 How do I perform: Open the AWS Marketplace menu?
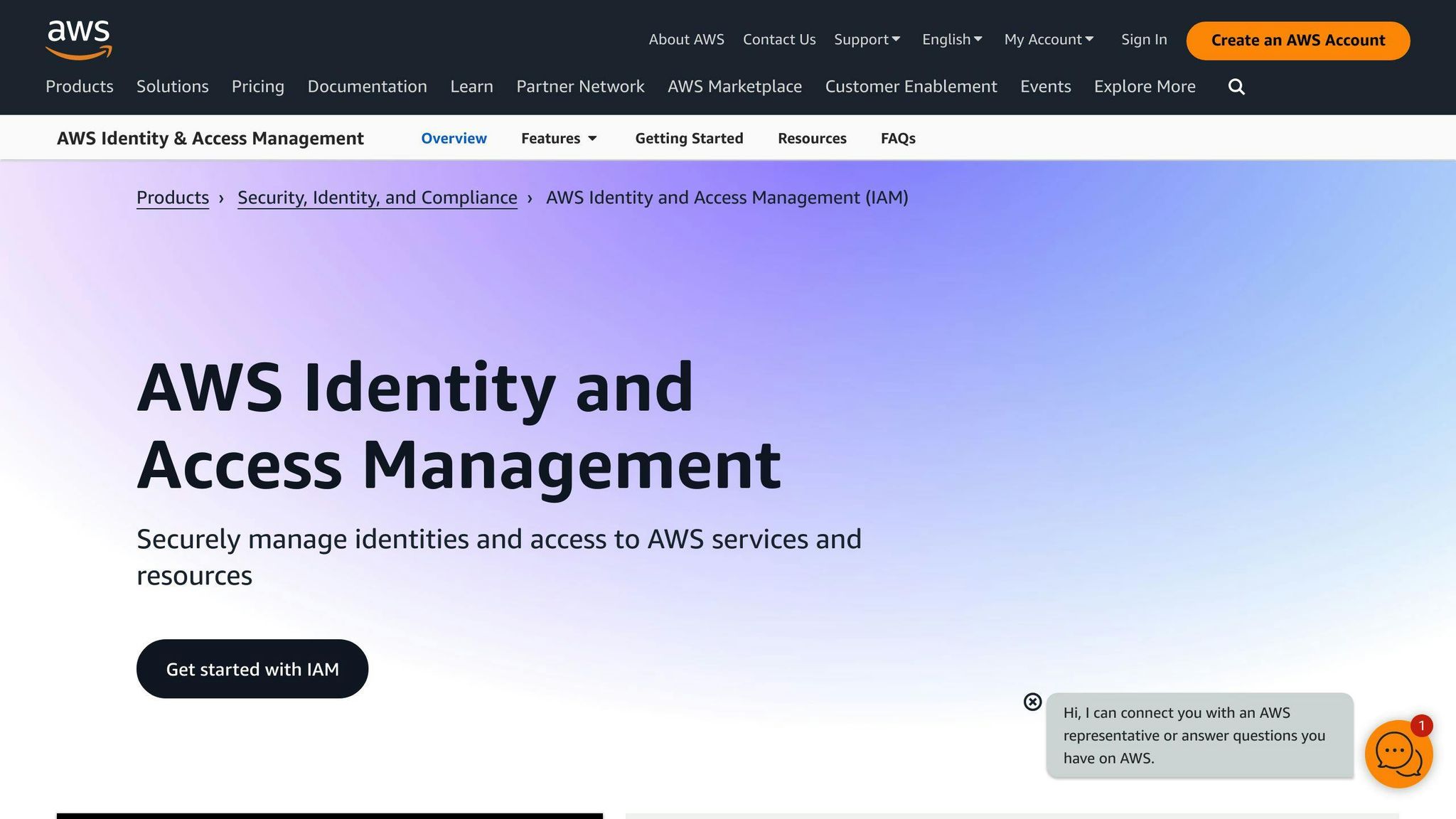click(734, 86)
